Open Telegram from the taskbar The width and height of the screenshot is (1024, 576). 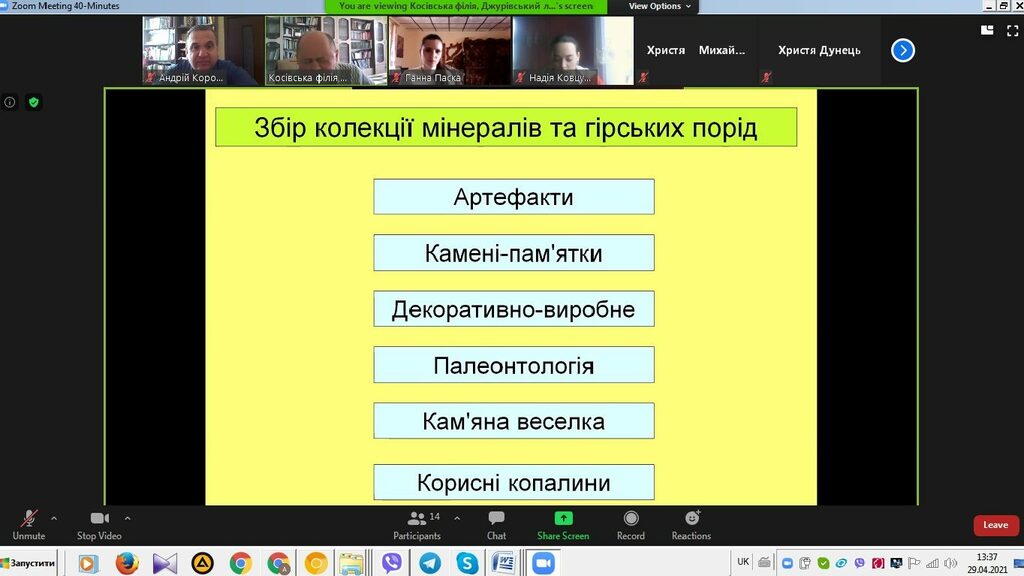(430, 563)
